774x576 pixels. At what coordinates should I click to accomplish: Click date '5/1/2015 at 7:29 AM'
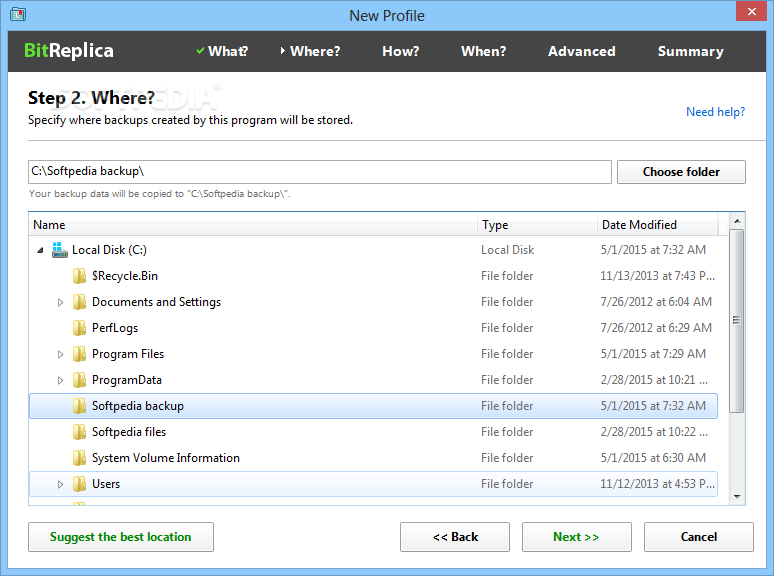tap(653, 354)
